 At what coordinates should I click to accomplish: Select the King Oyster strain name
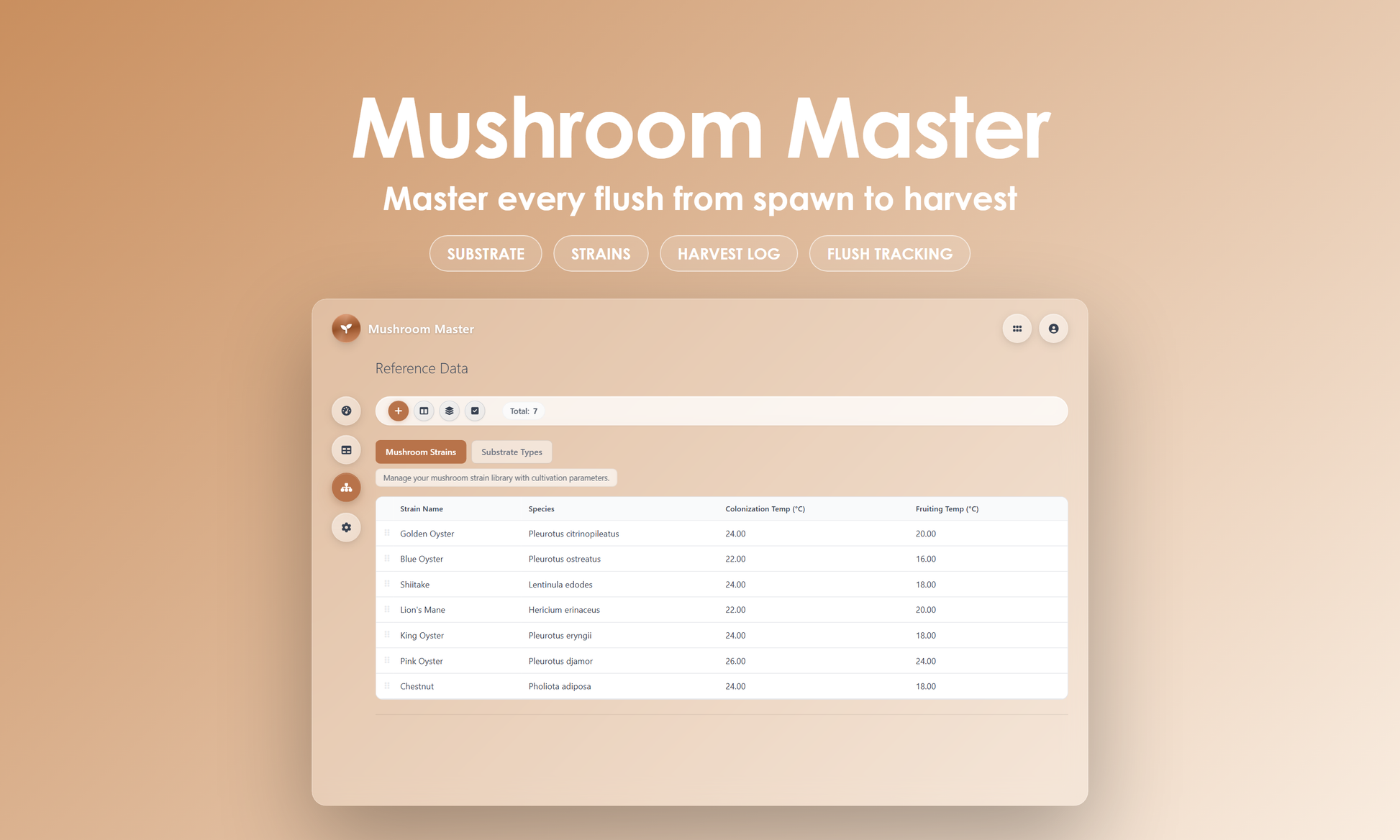pos(422,636)
